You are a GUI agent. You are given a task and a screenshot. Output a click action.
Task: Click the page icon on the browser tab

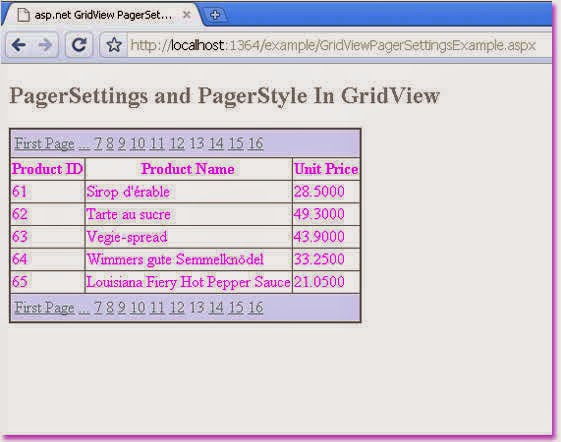24,15
